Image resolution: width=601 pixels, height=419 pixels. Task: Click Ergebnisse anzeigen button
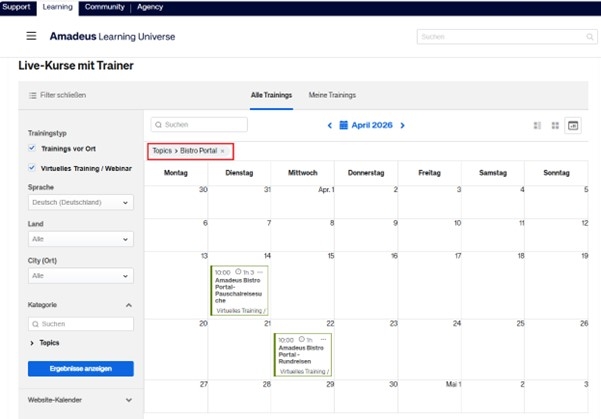point(81,369)
